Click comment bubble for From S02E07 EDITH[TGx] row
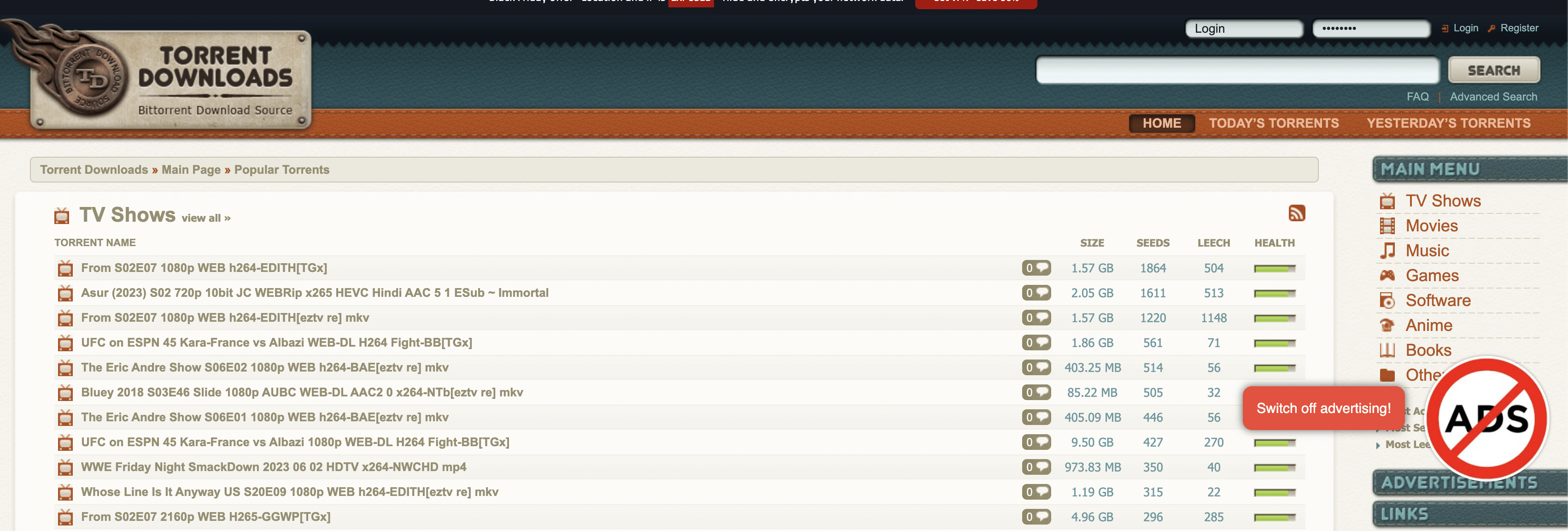1568x531 pixels. 1036,268
